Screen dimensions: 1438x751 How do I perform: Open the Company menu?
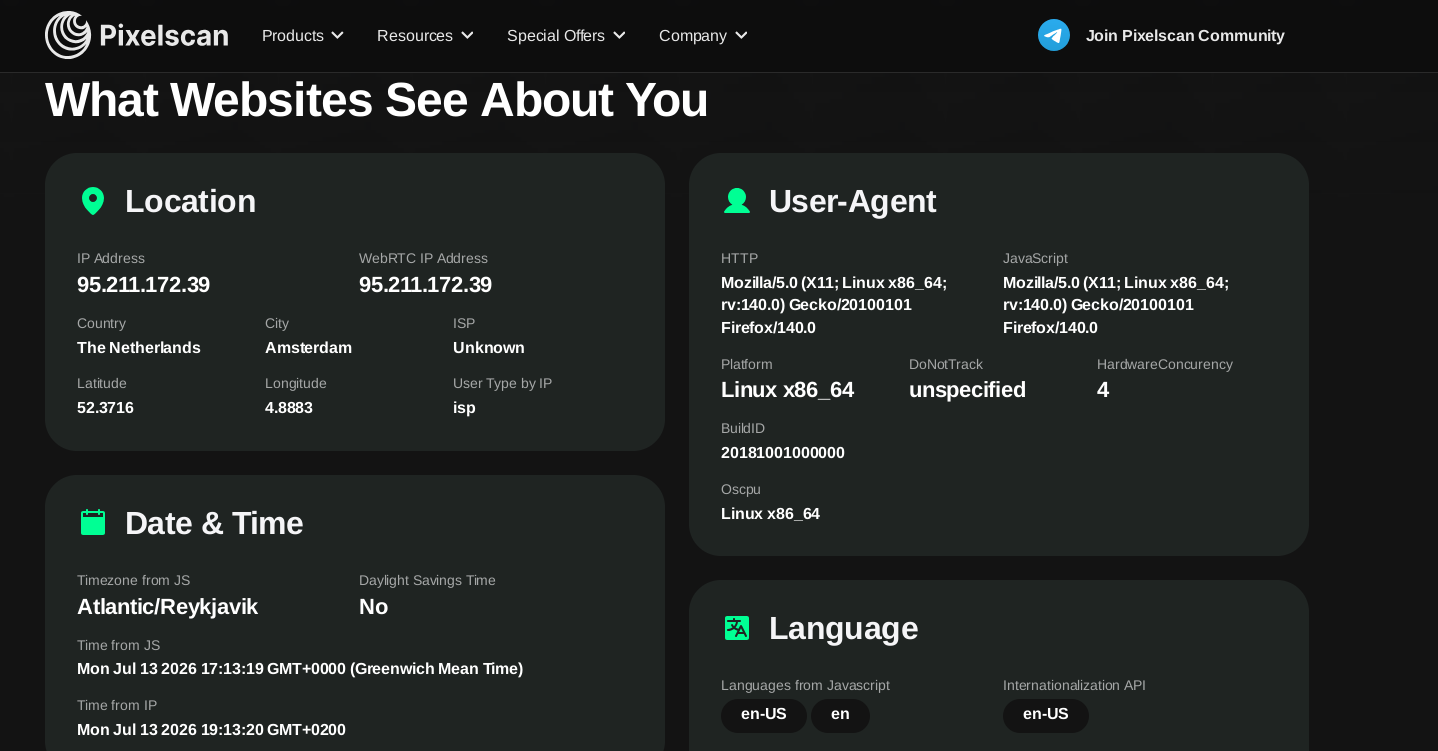[x=703, y=36]
